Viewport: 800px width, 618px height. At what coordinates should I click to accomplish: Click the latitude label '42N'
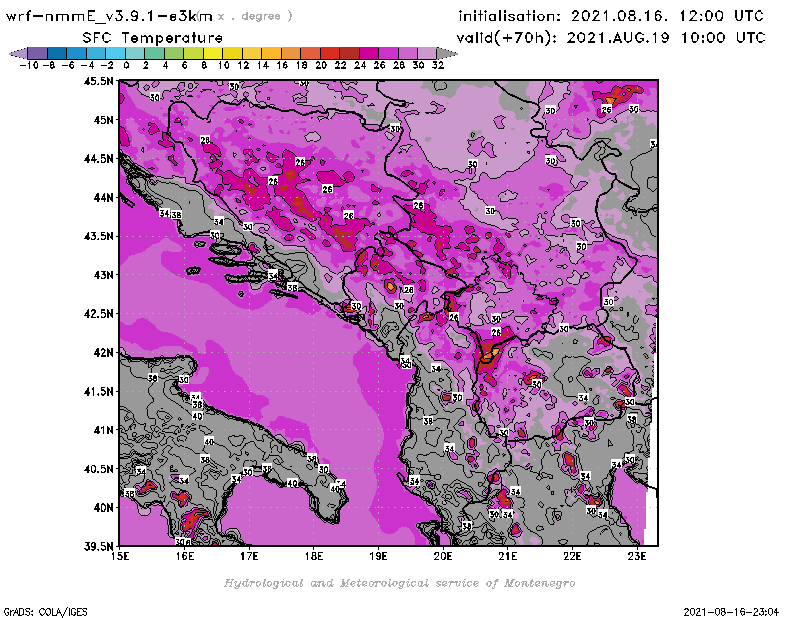click(x=103, y=352)
